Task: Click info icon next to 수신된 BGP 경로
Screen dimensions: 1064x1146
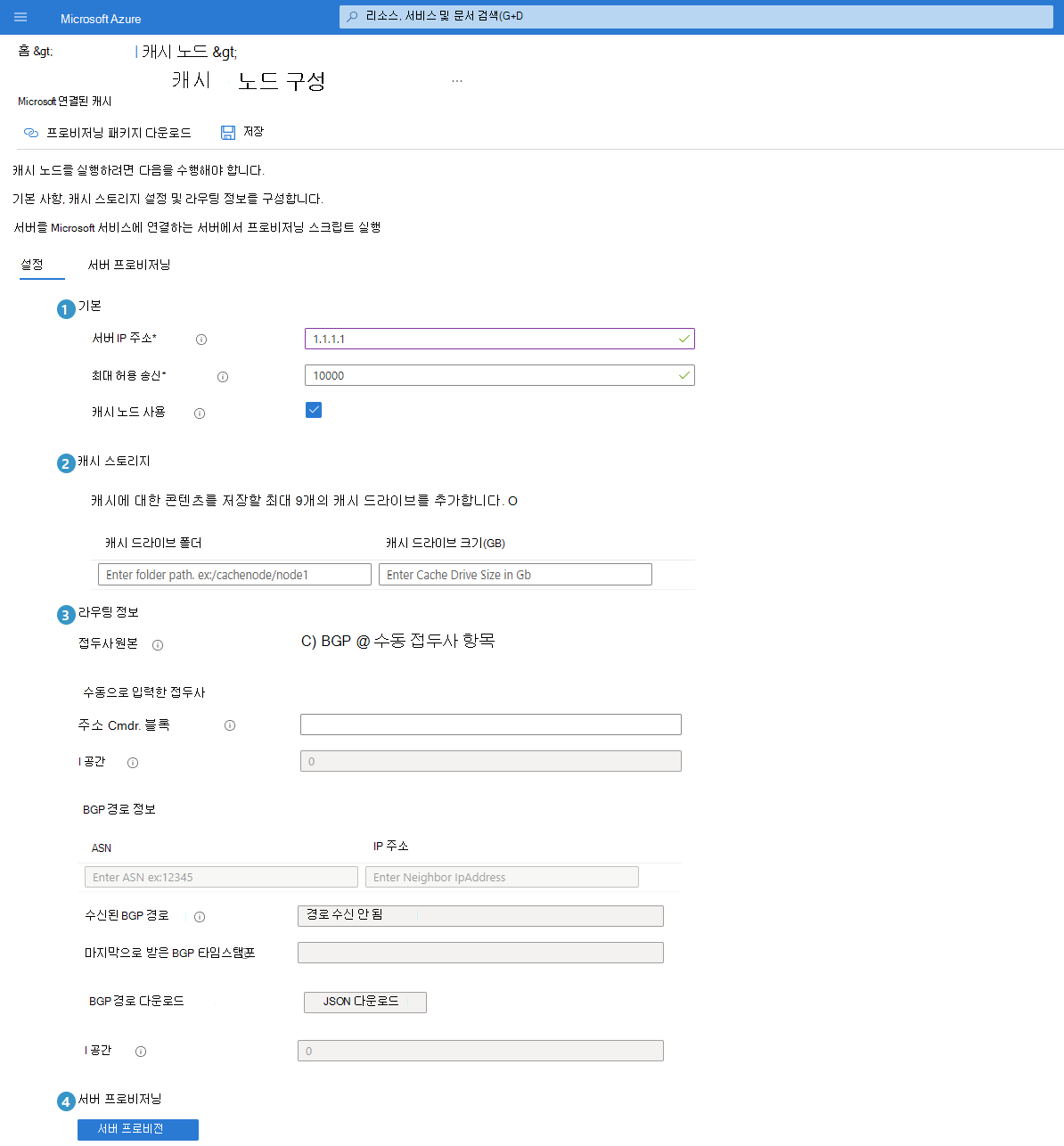Action: click(200, 917)
